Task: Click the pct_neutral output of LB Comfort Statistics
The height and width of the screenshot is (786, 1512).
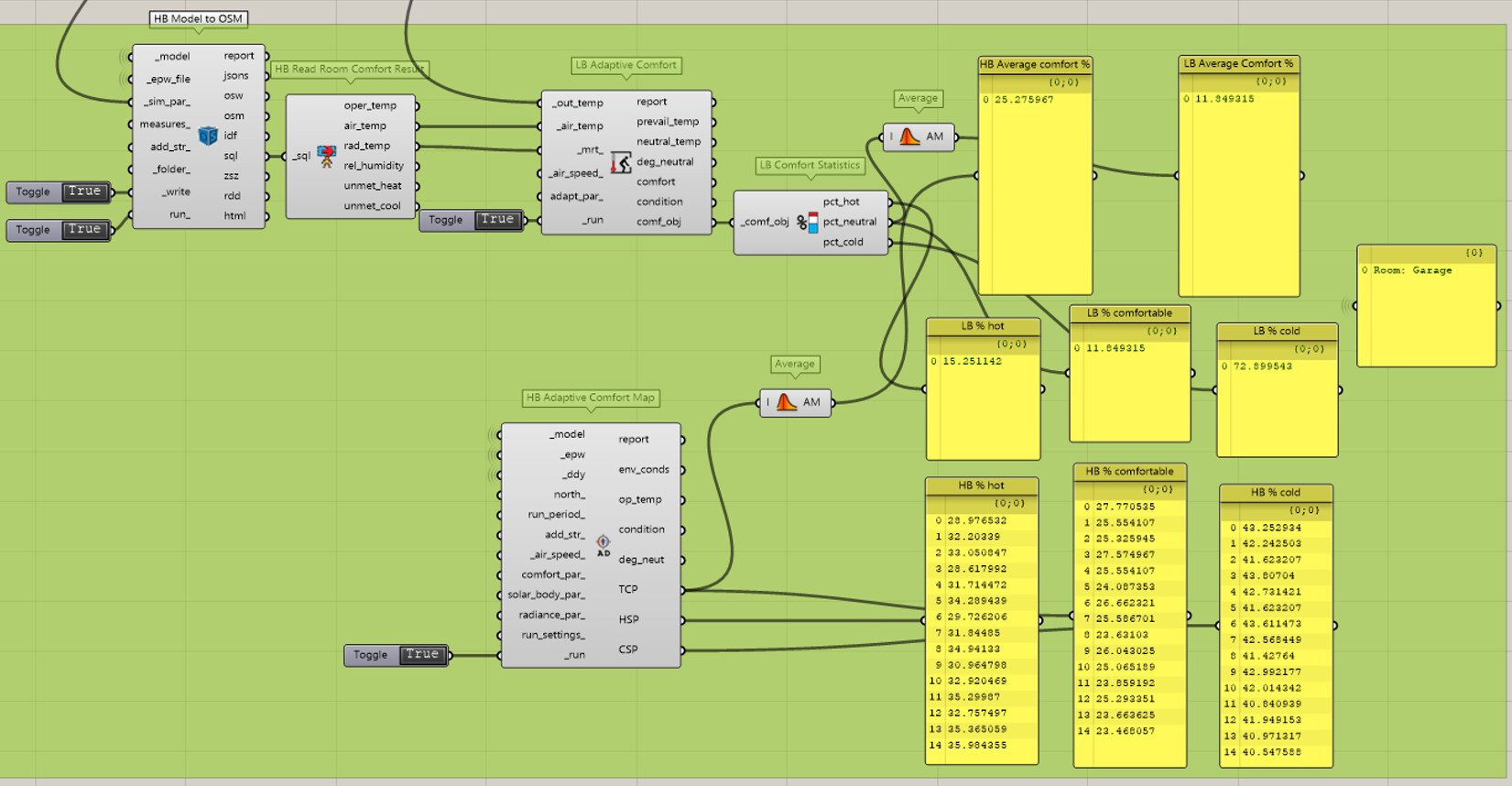Action: 849,222
